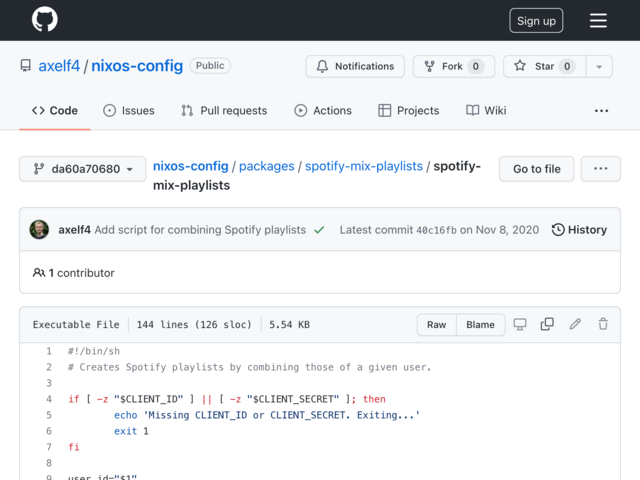Open the star lists dropdown arrow
Viewport: 640px width, 480px height.
(x=599, y=67)
